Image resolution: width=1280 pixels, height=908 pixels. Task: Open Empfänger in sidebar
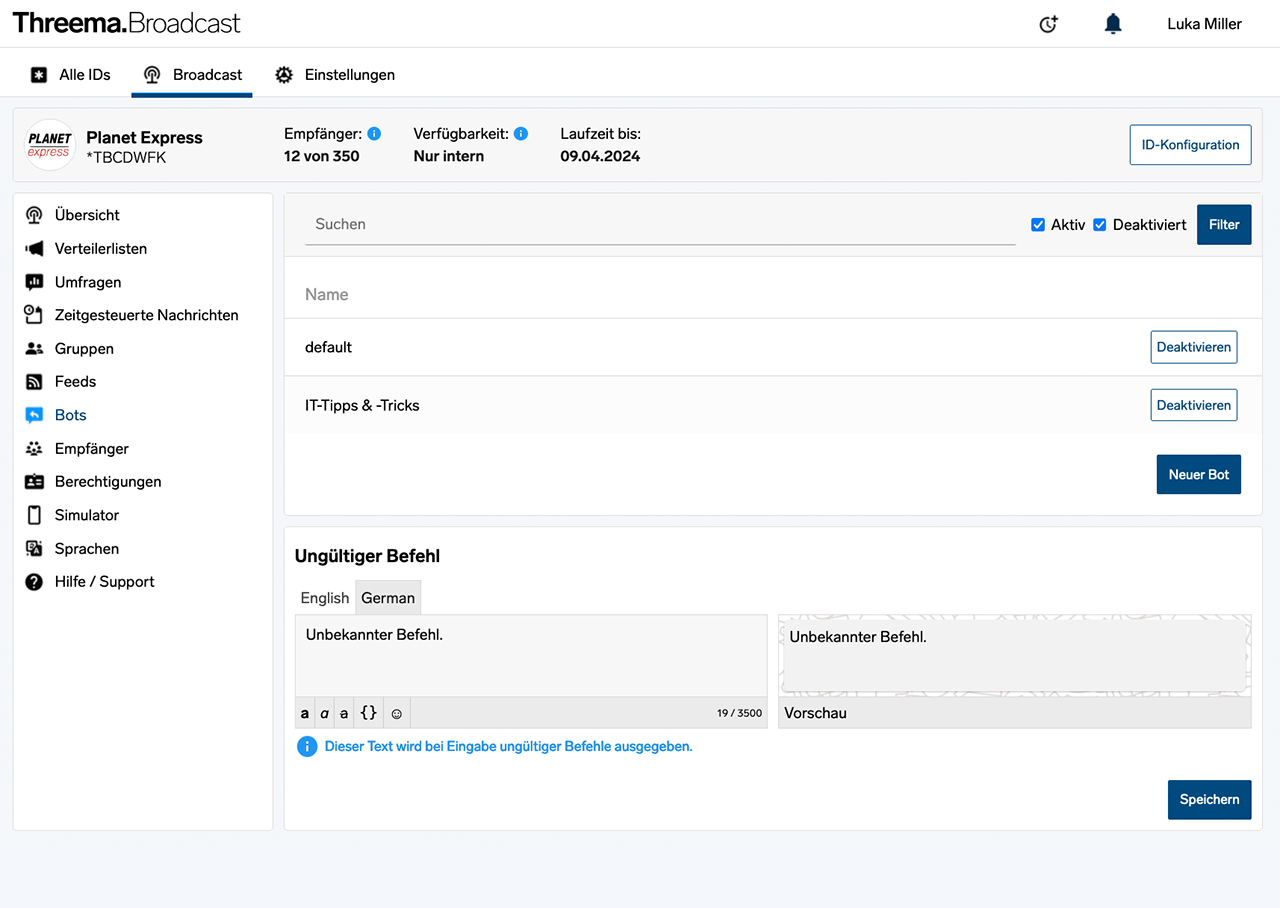click(x=92, y=449)
